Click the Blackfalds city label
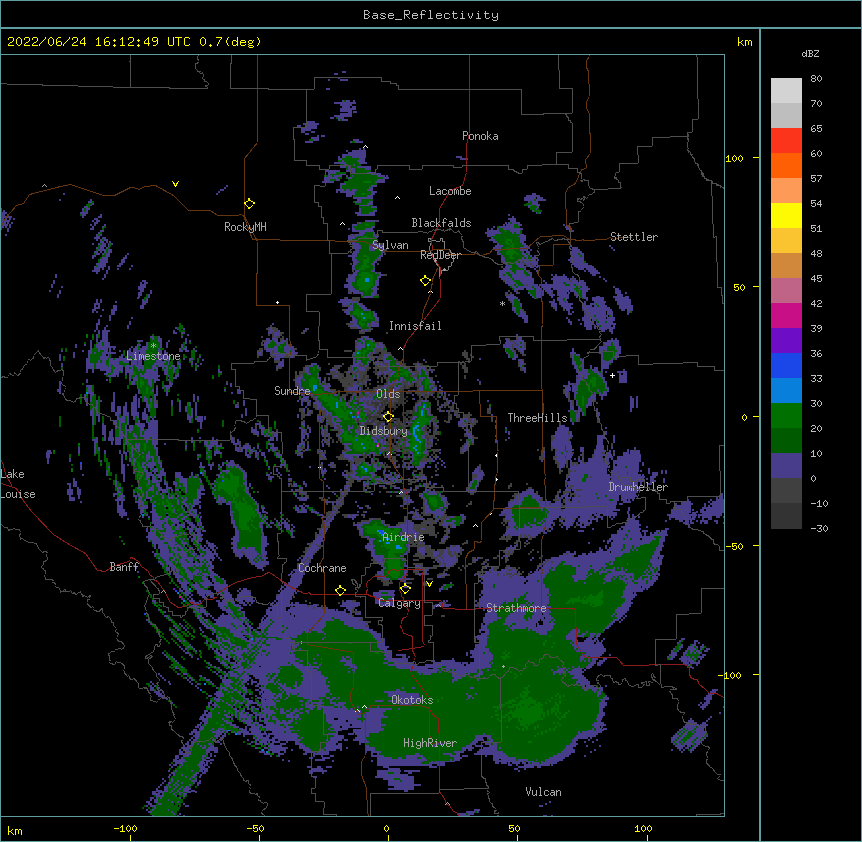The image size is (862, 842). pyautogui.click(x=441, y=223)
